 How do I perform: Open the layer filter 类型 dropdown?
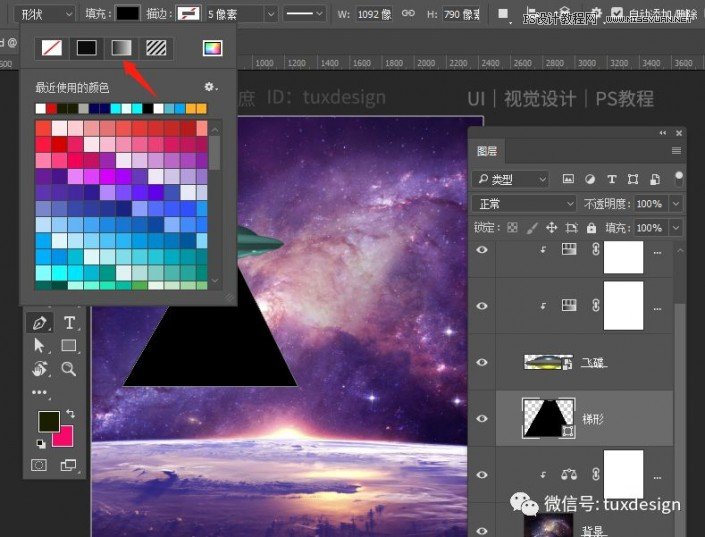coord(510,179)
